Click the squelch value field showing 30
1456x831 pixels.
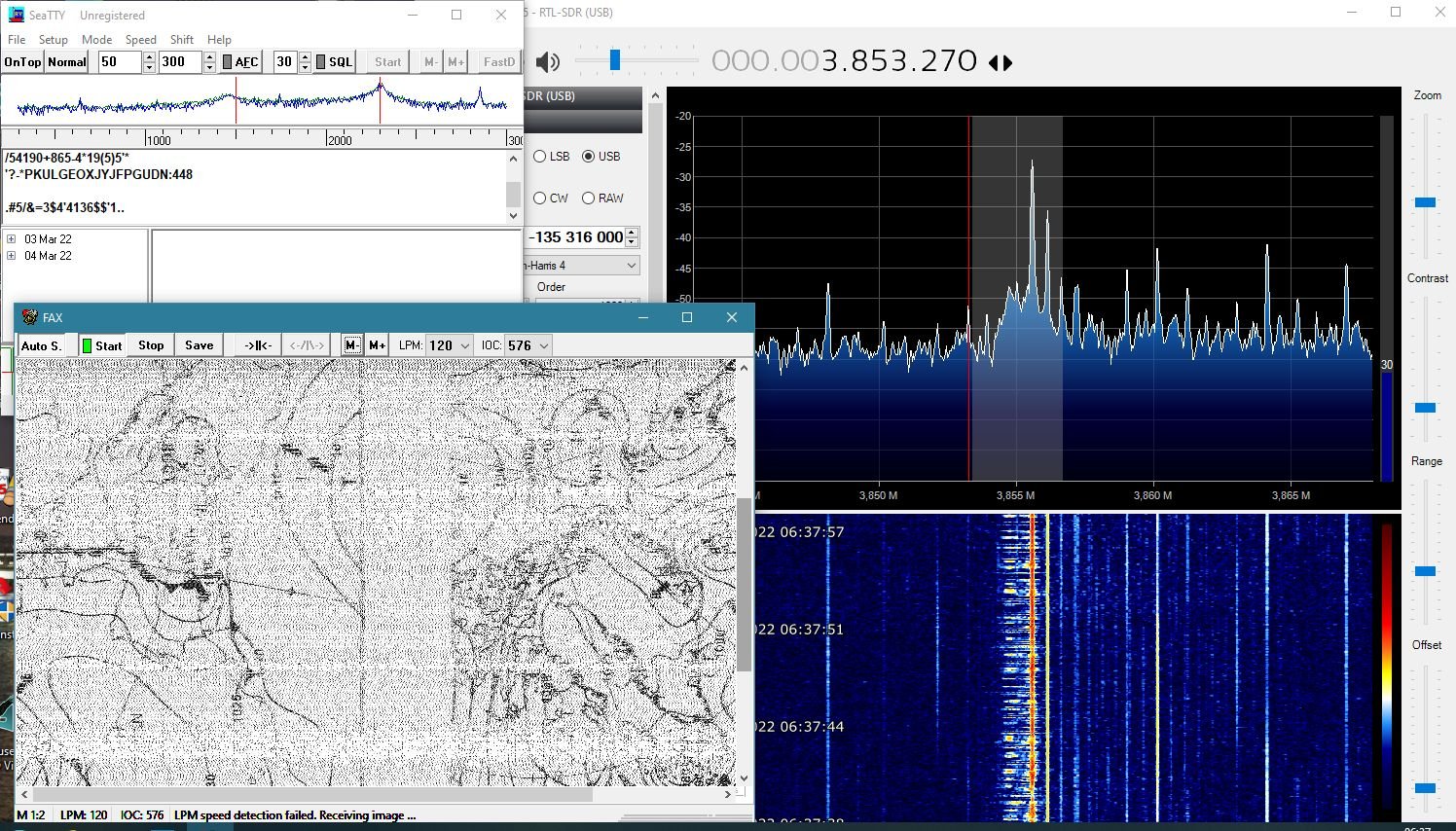pos(286,61)
